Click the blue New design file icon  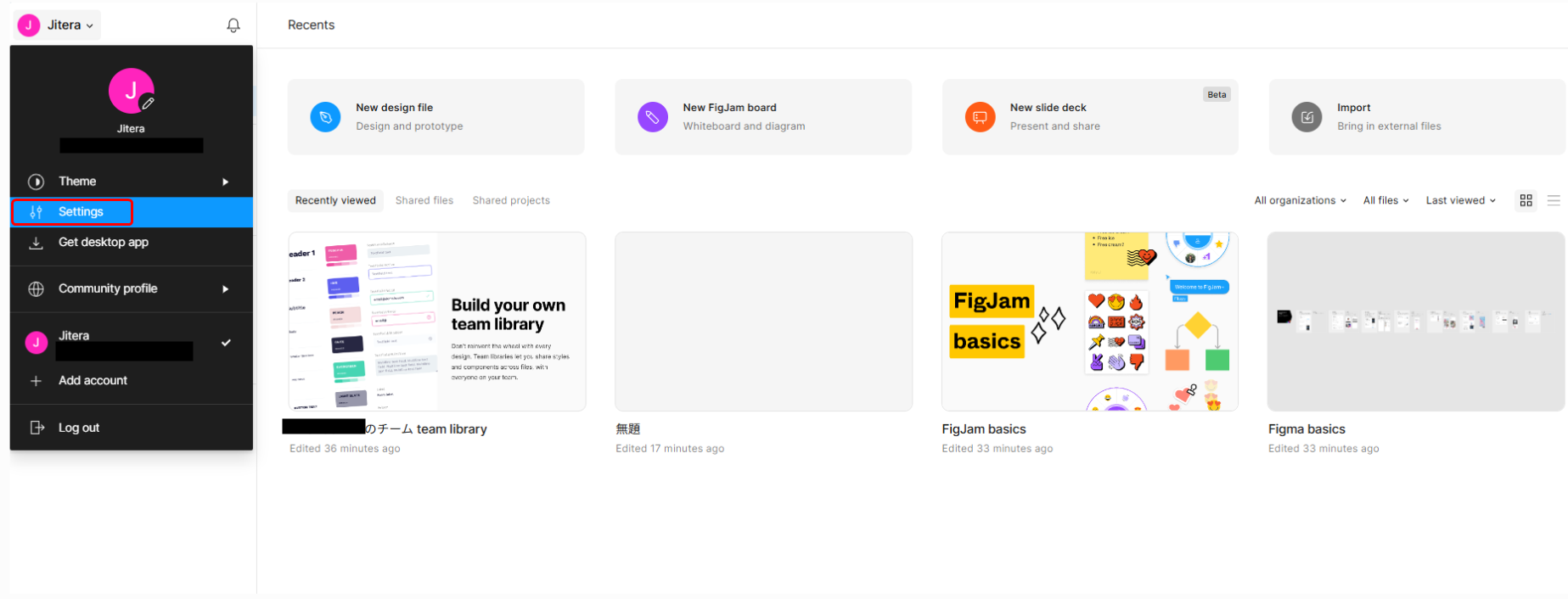coord(325,117)
